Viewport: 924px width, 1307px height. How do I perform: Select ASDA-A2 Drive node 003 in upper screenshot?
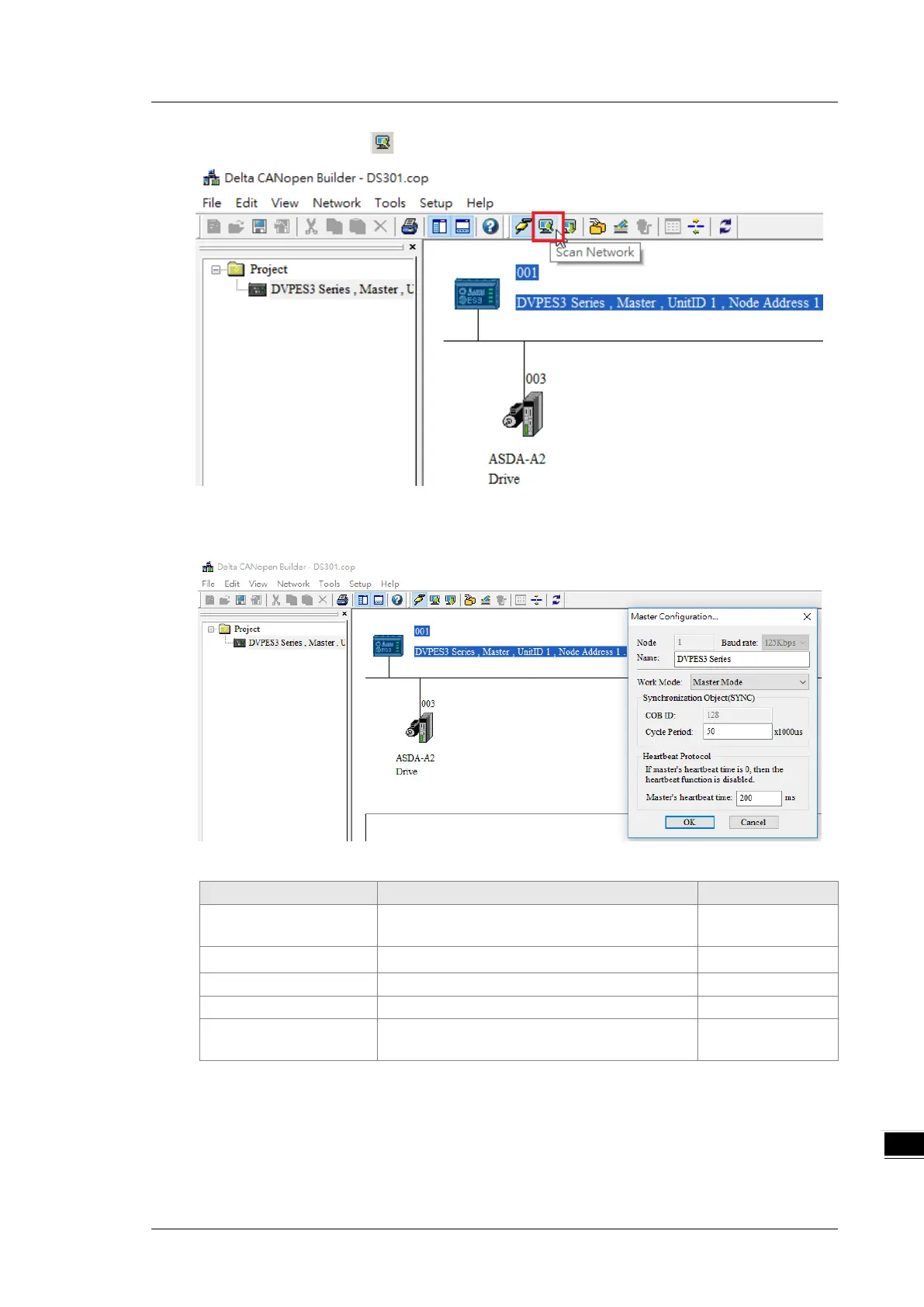(x=523, y=413)
